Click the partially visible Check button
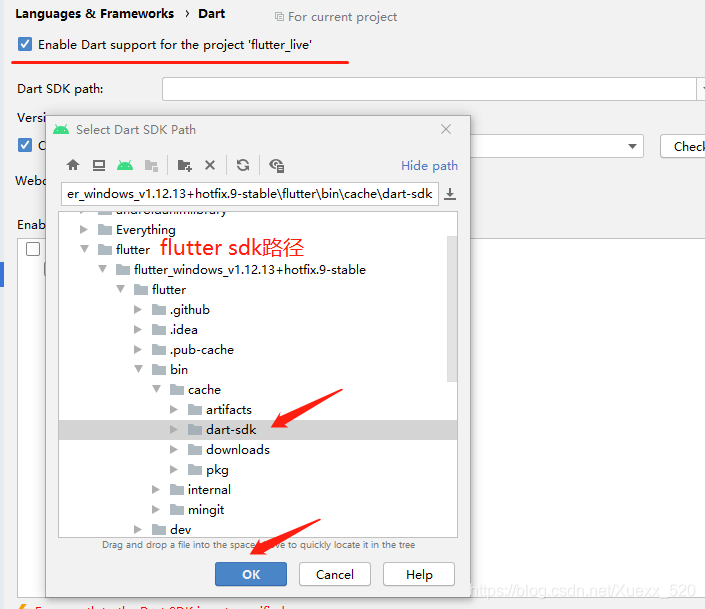 pos(682,146)
